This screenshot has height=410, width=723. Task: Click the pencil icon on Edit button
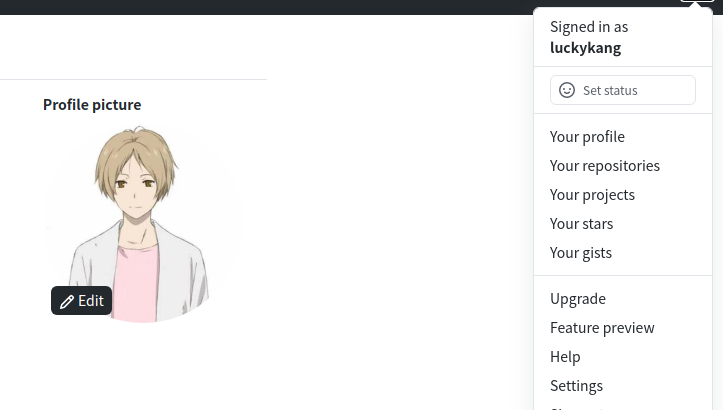pyautogui.click(x=67, y=302)
